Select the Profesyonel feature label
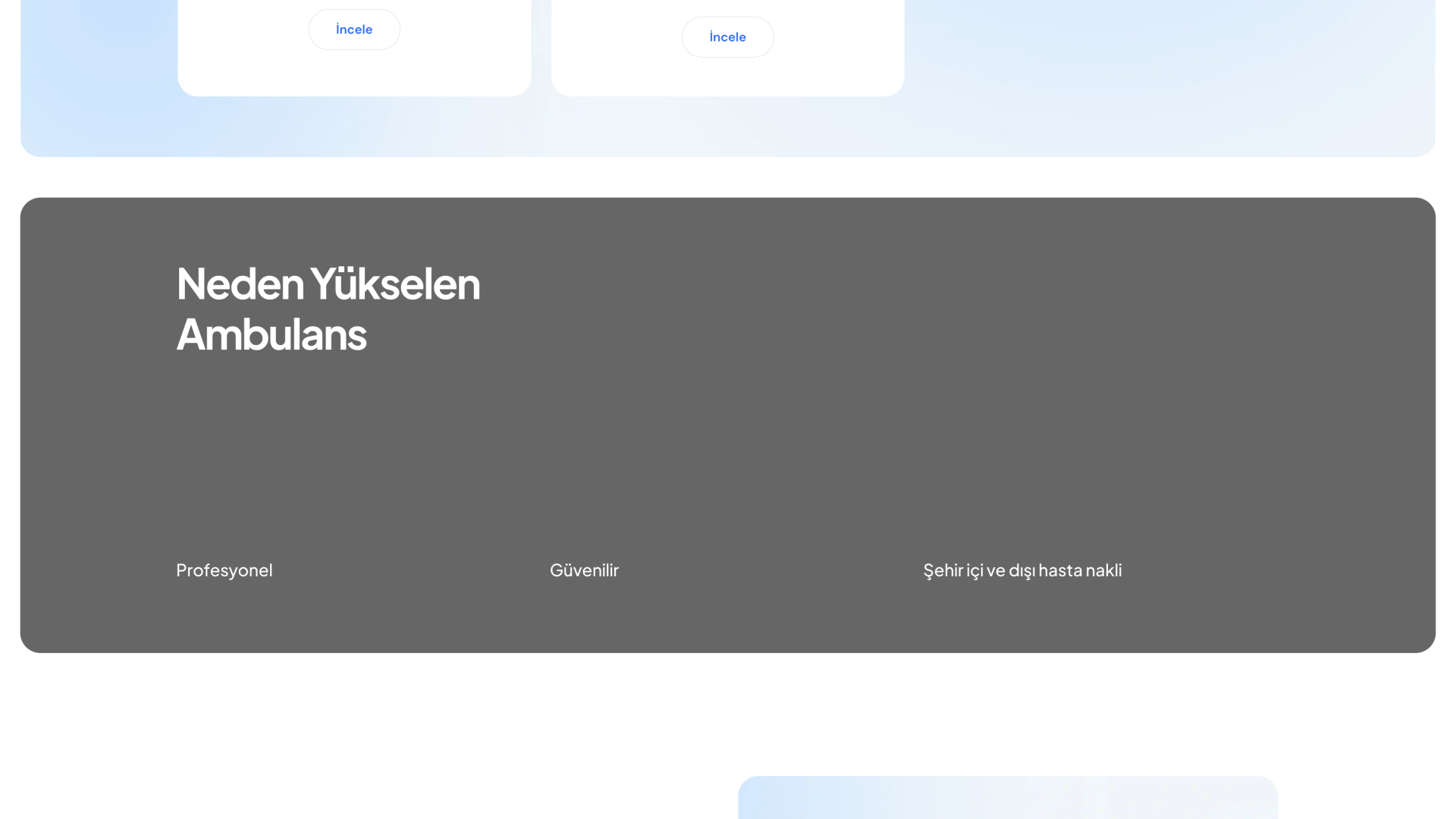The image size is (1456, 819). (x=224, y=570)
